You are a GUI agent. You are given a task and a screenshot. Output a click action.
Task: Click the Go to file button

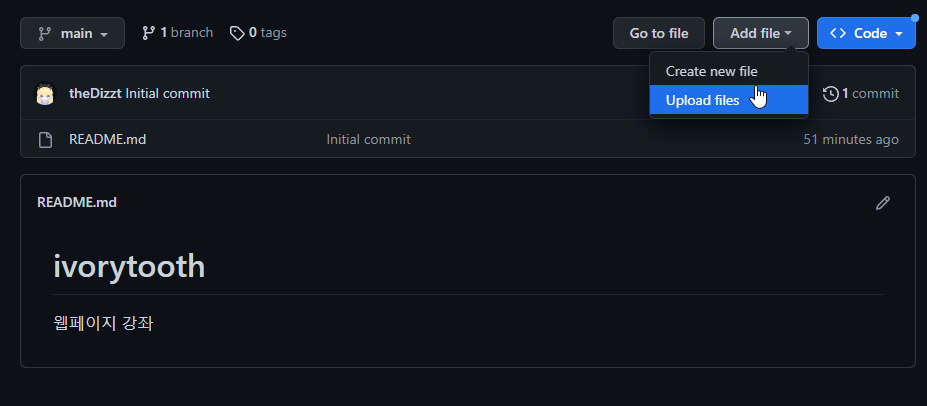pyautogui.click(x=659, y=33)
